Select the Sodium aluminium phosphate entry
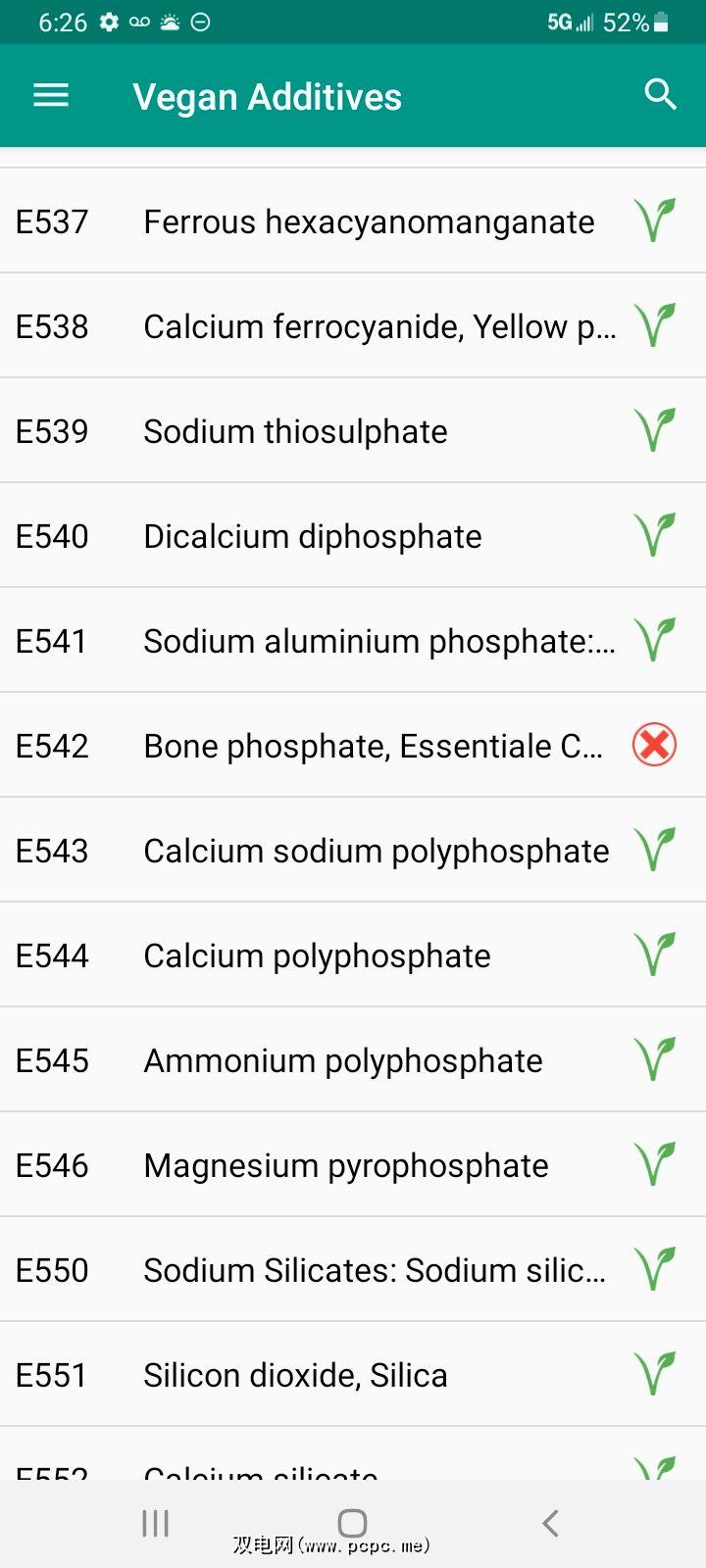This screenshot has width=706, height=1568. [x=378, y=641]
